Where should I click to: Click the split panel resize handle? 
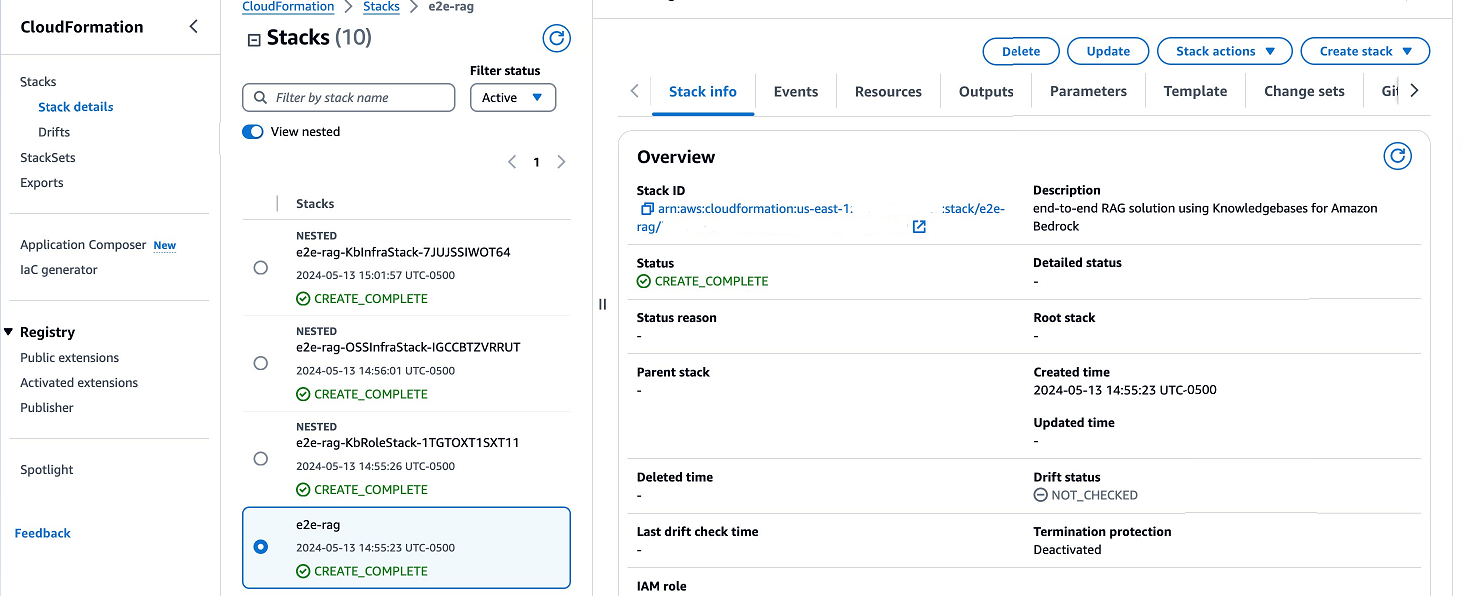pos(602,304)
